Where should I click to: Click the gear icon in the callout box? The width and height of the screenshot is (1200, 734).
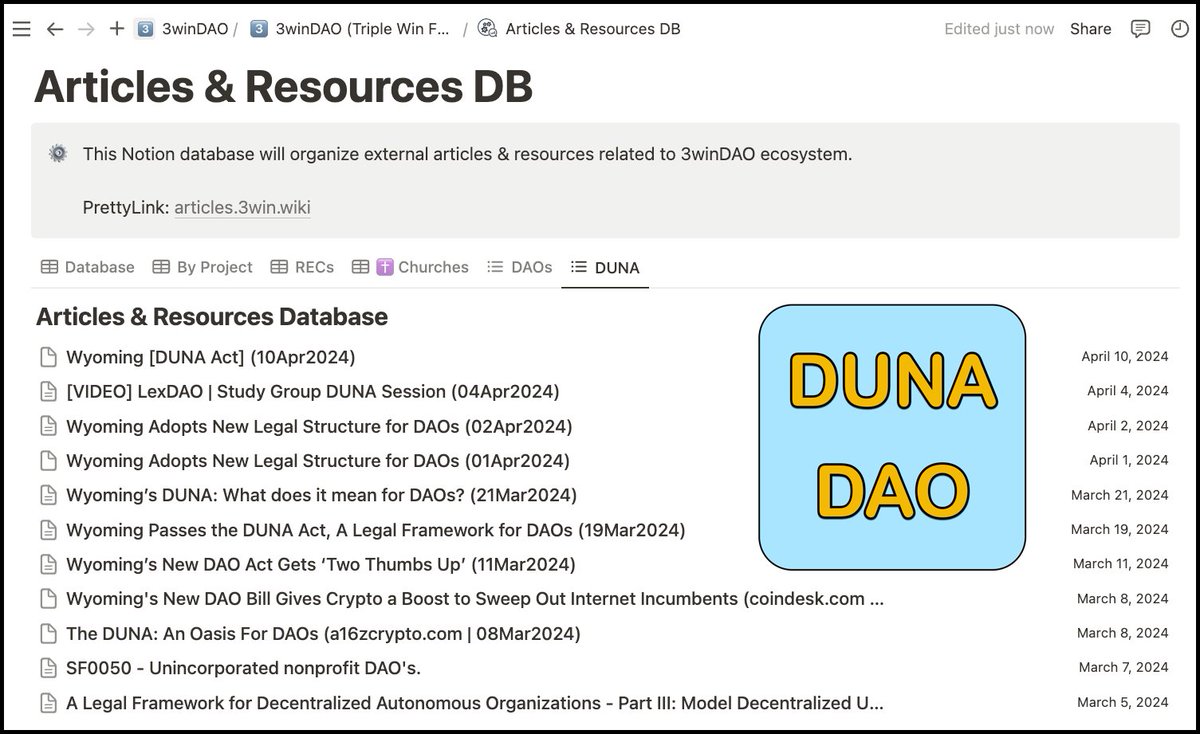coord(58,154)
